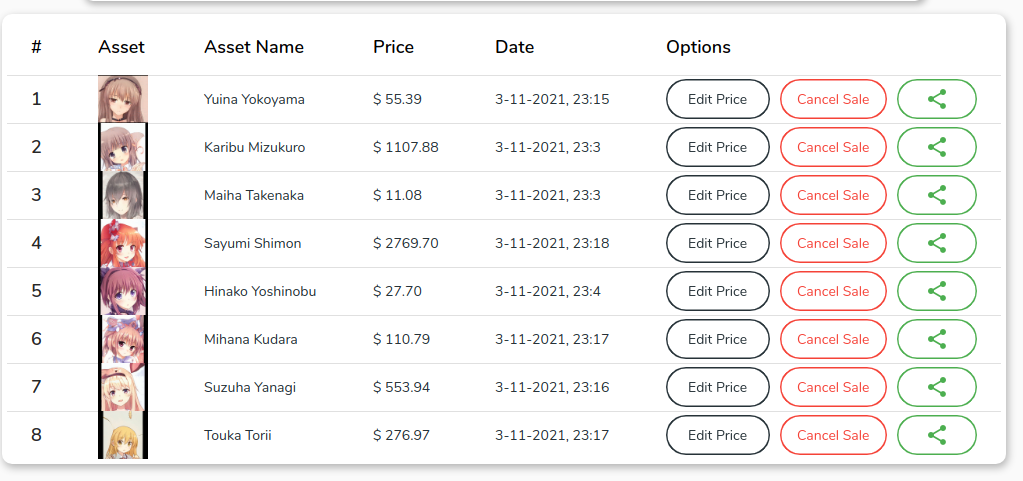Click share icon for Karibu Mizukuro
Viewport: 1023px width, 481px height.
(x=936, y=147)
